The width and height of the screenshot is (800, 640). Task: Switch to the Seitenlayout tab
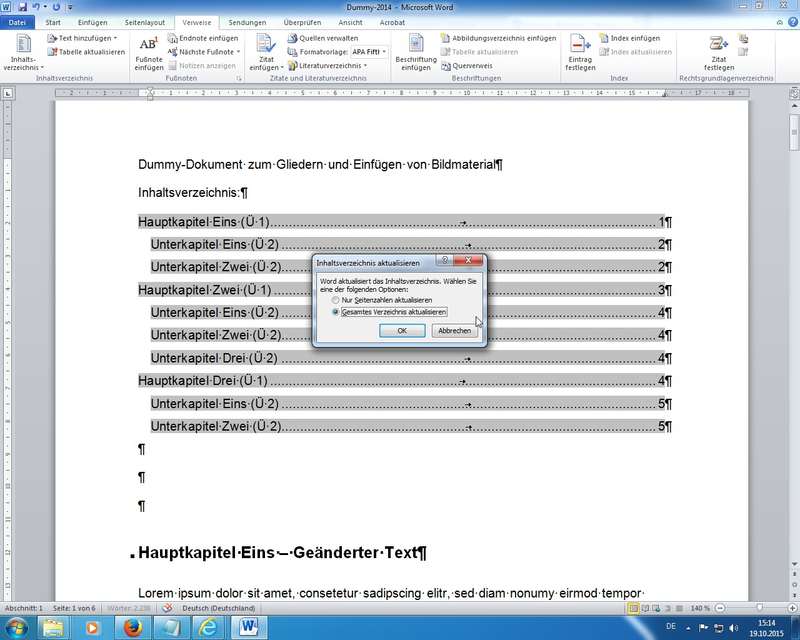[144, 22]
